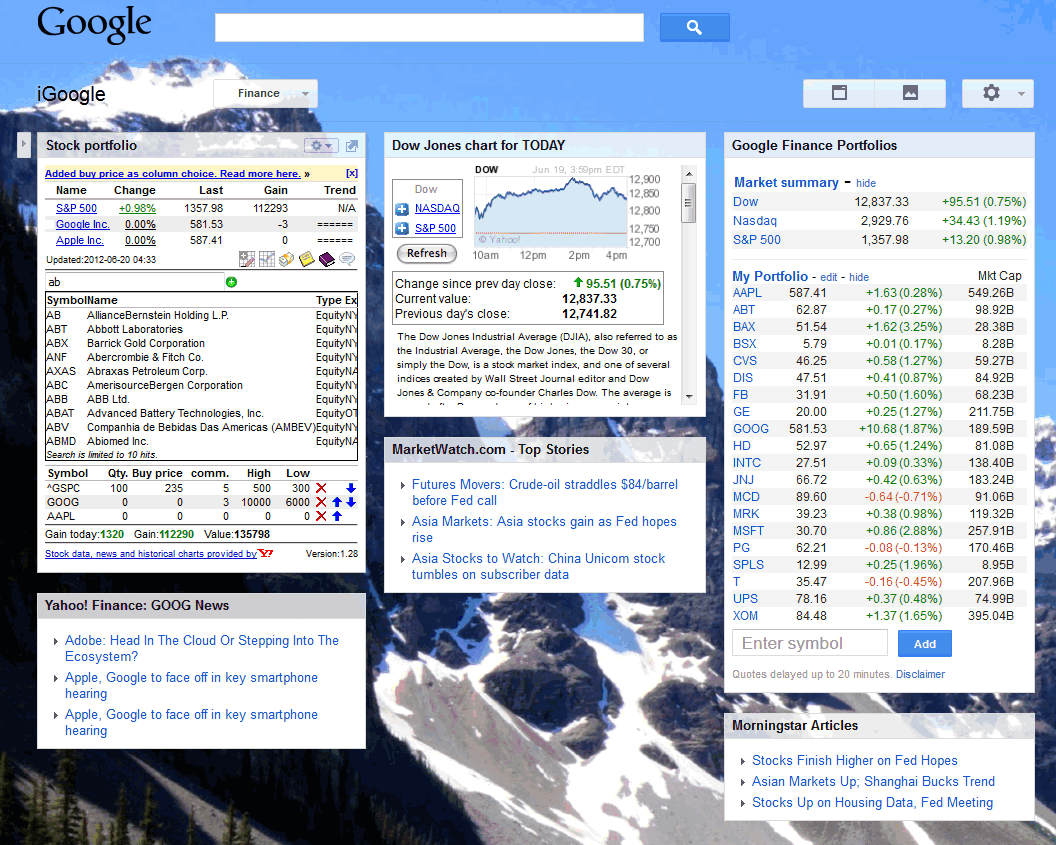This screenshot has width=1056, height=845.
Task: Close the buy price announcement [x]
Action: coord(352,174)
